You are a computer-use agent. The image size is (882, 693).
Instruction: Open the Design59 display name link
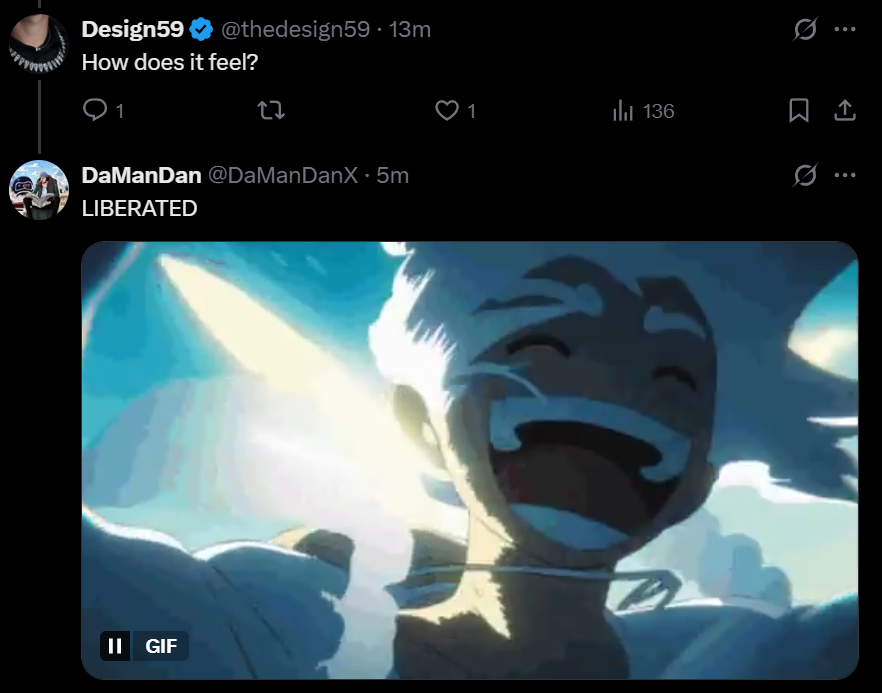pyautogui.click(x=133, y=29)
